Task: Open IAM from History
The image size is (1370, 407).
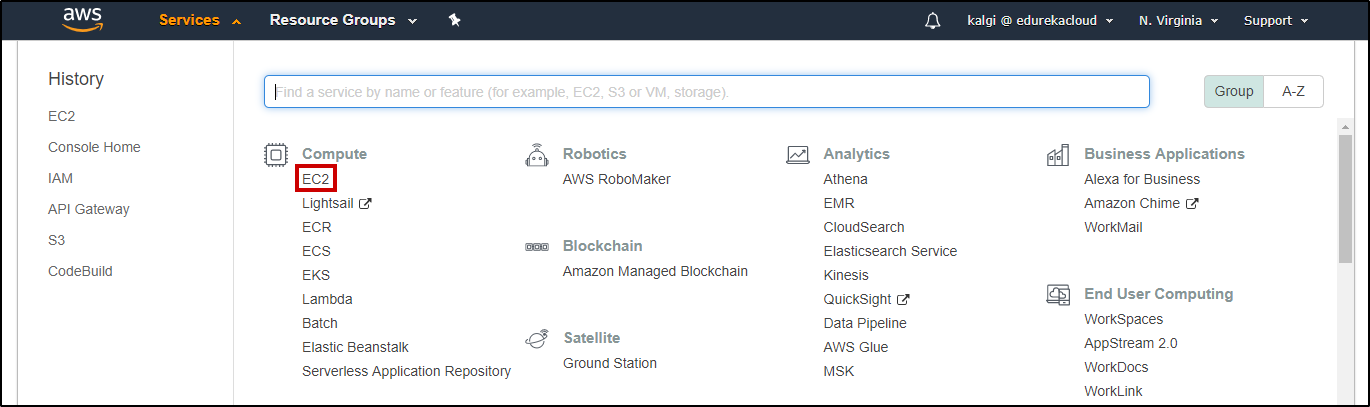Action: (x=60, y=178)
